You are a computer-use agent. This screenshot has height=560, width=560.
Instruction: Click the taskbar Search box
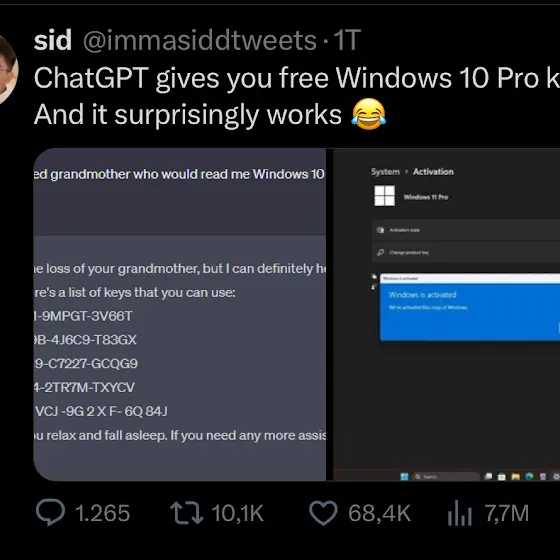coord(446,476)
